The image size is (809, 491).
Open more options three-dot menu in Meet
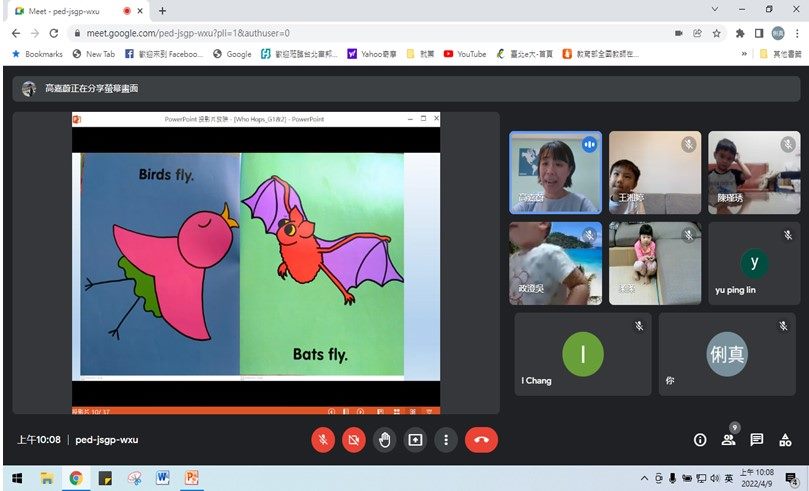point(446,440)
